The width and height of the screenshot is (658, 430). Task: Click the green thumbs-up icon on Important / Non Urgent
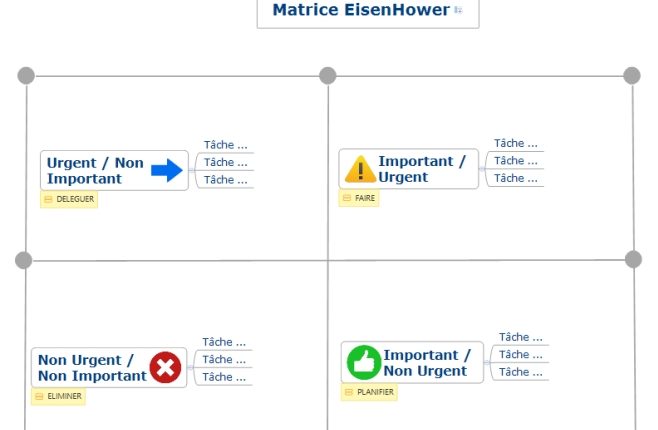(363, 362)
